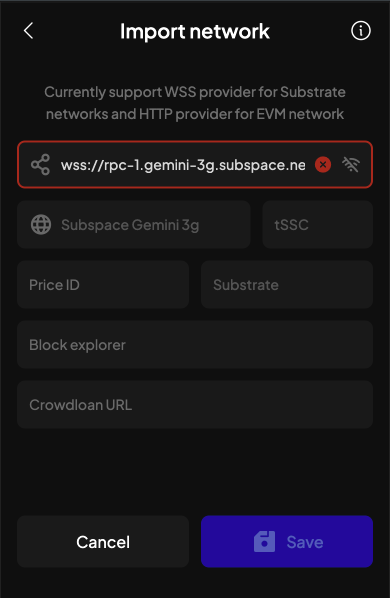Click the 'HTTP provider for EVM network' text line
This screenshot has width=390, height=598.
(195, 114)
